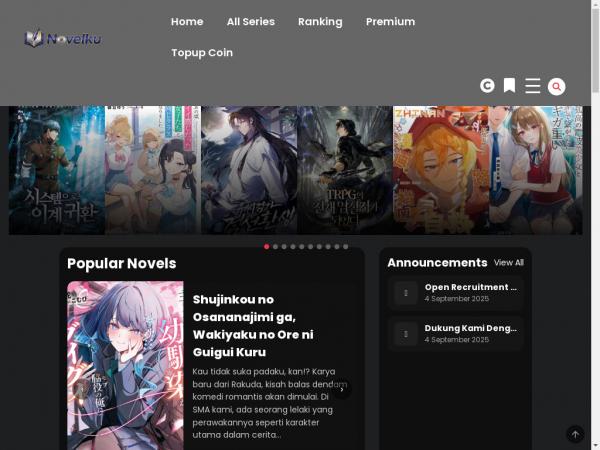The width and height of the screenshot is (600, 450).
Task: Select the second carousel dot
Action: pos(276,247)
